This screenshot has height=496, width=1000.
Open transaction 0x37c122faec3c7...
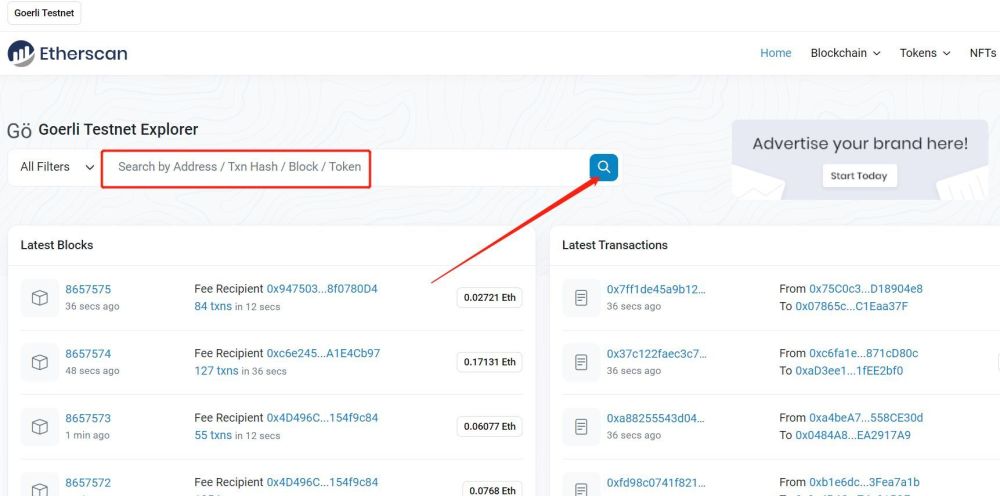point(656,354)
